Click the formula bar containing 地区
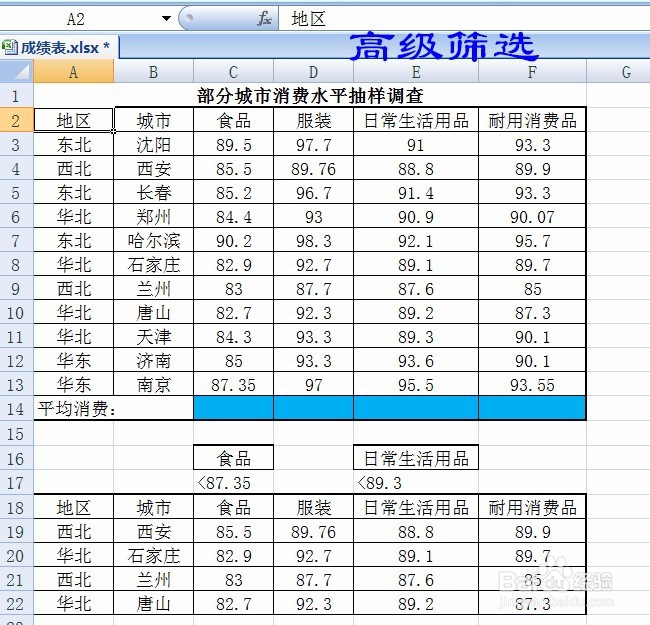 tap(464, 19)
